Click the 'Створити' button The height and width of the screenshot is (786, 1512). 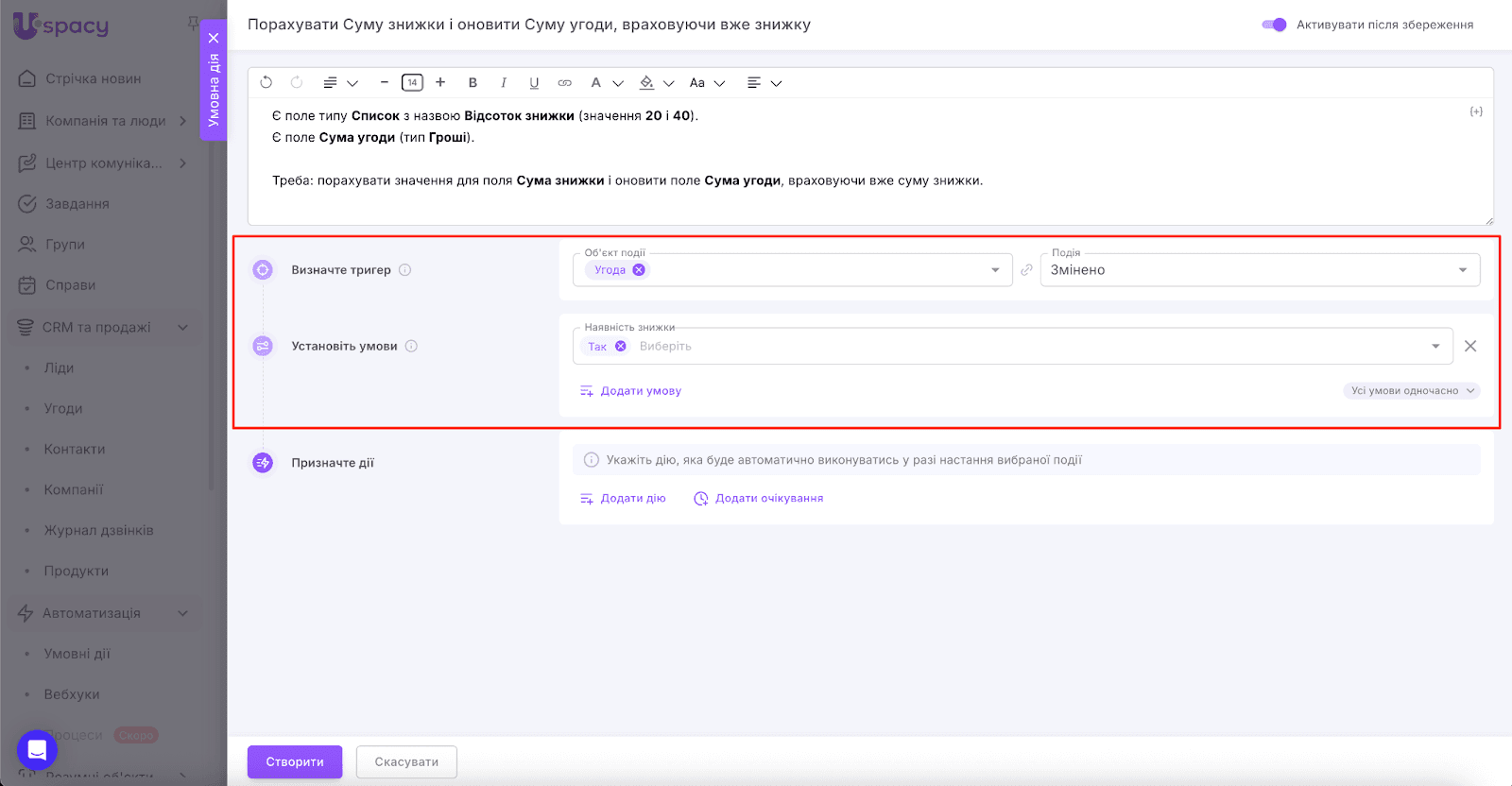point(295,761)
